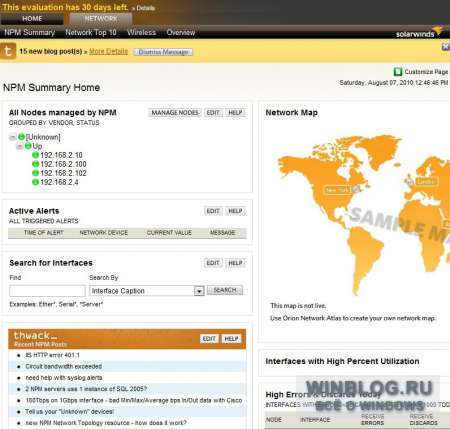Open post about 100Tbps on 1Gbps interface
The height and width of the screenshot is (429, 450).
coord(134,400)
